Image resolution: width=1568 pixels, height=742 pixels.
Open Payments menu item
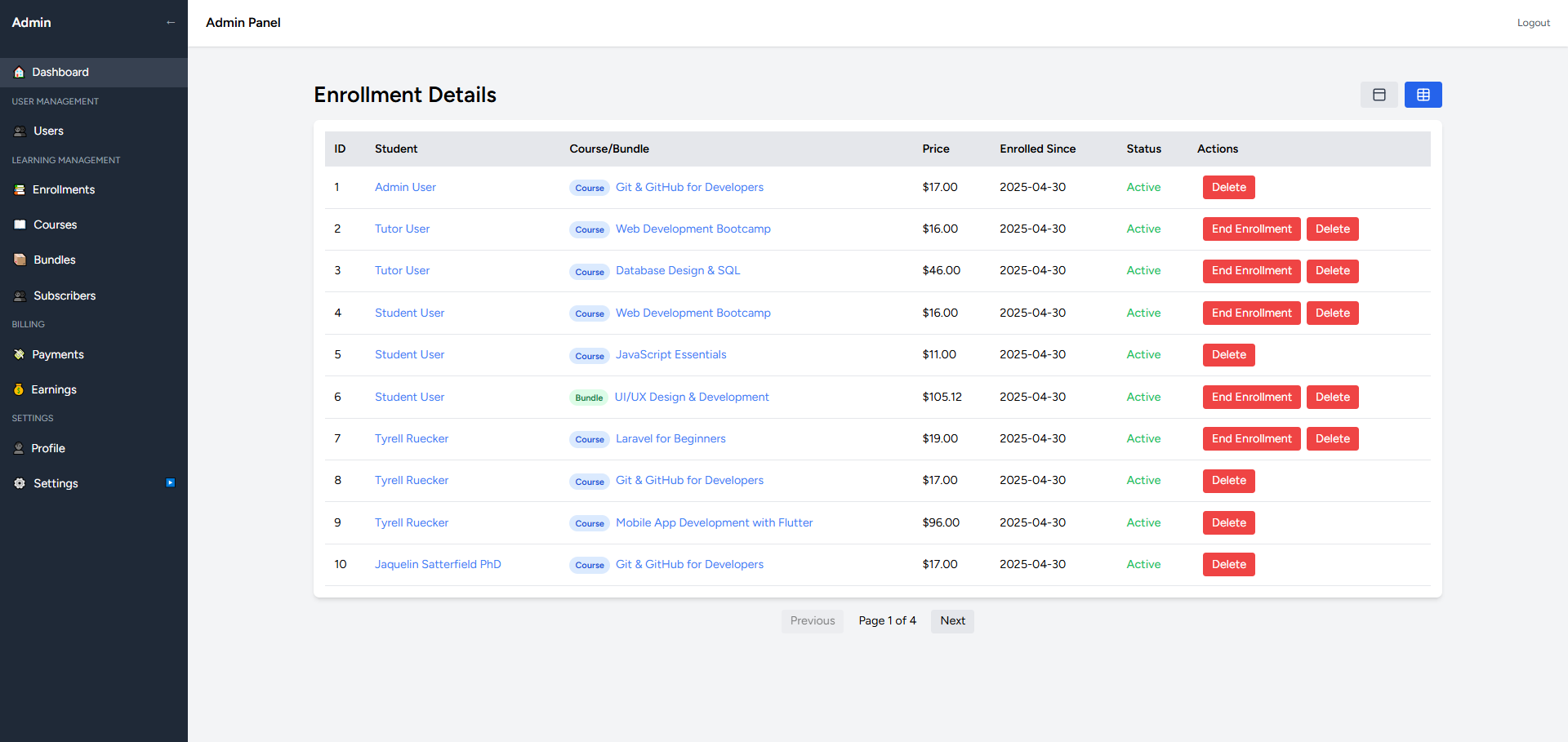pos(94,355)
